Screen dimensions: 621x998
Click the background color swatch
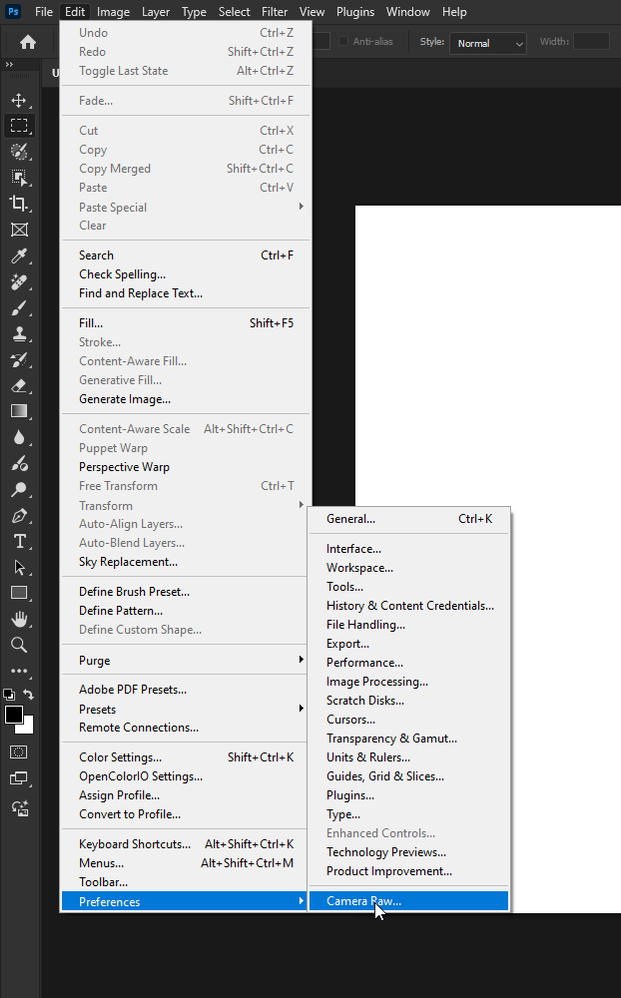[28, 728]
